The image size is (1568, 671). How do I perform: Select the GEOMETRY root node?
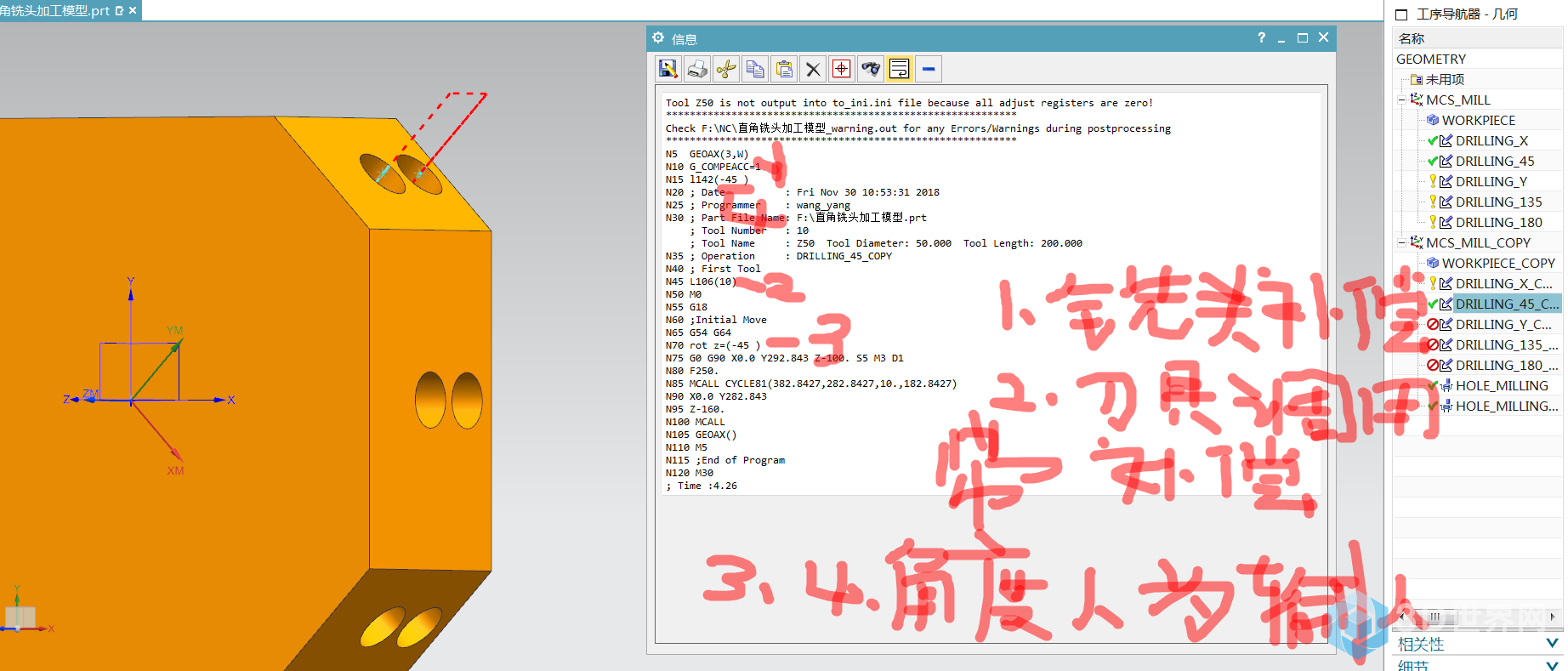(1431, 59)
